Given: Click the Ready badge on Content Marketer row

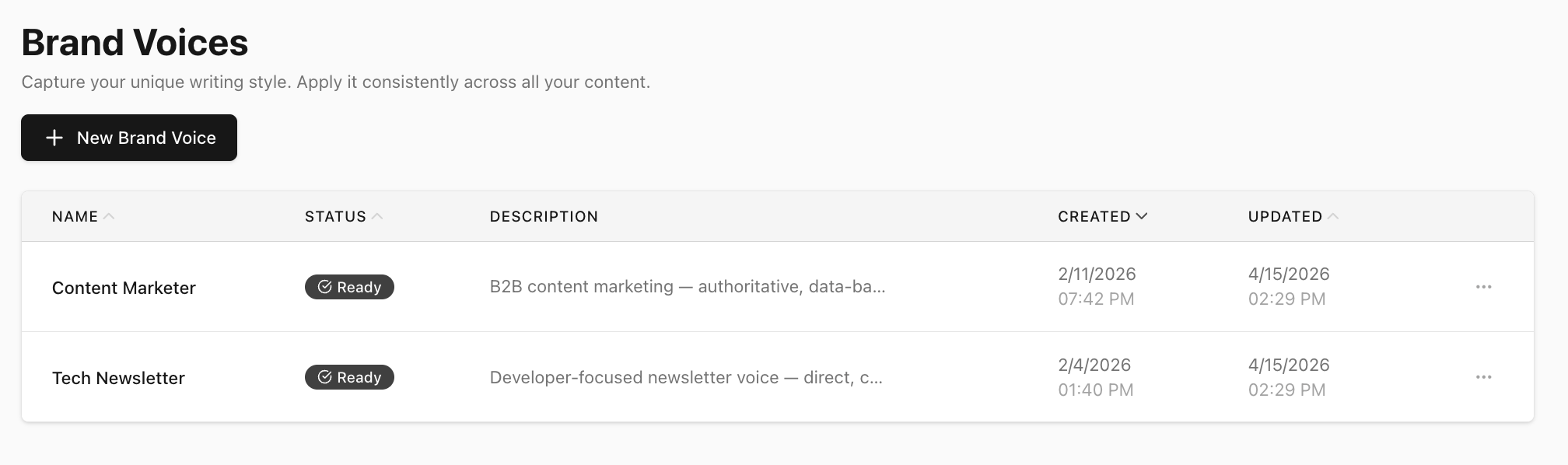Looking at the screenshot, I should tap(348, 287).
